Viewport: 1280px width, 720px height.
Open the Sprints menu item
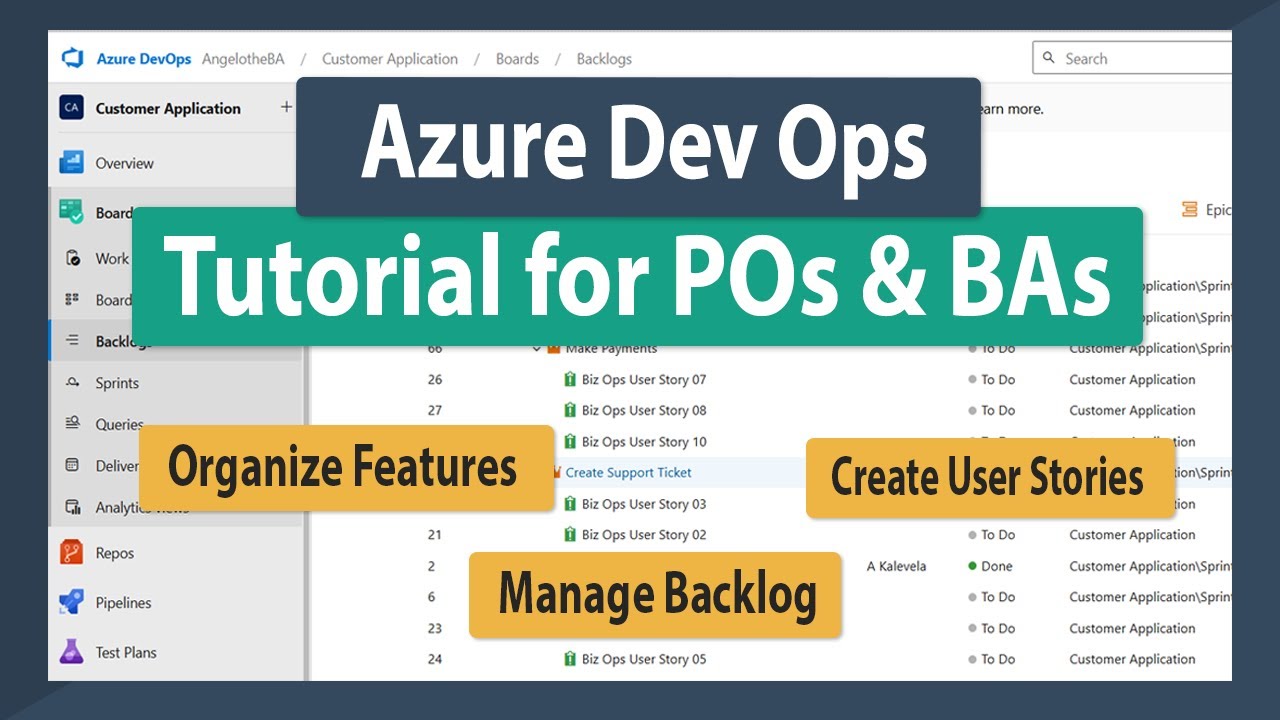click(x=117, y=383)
